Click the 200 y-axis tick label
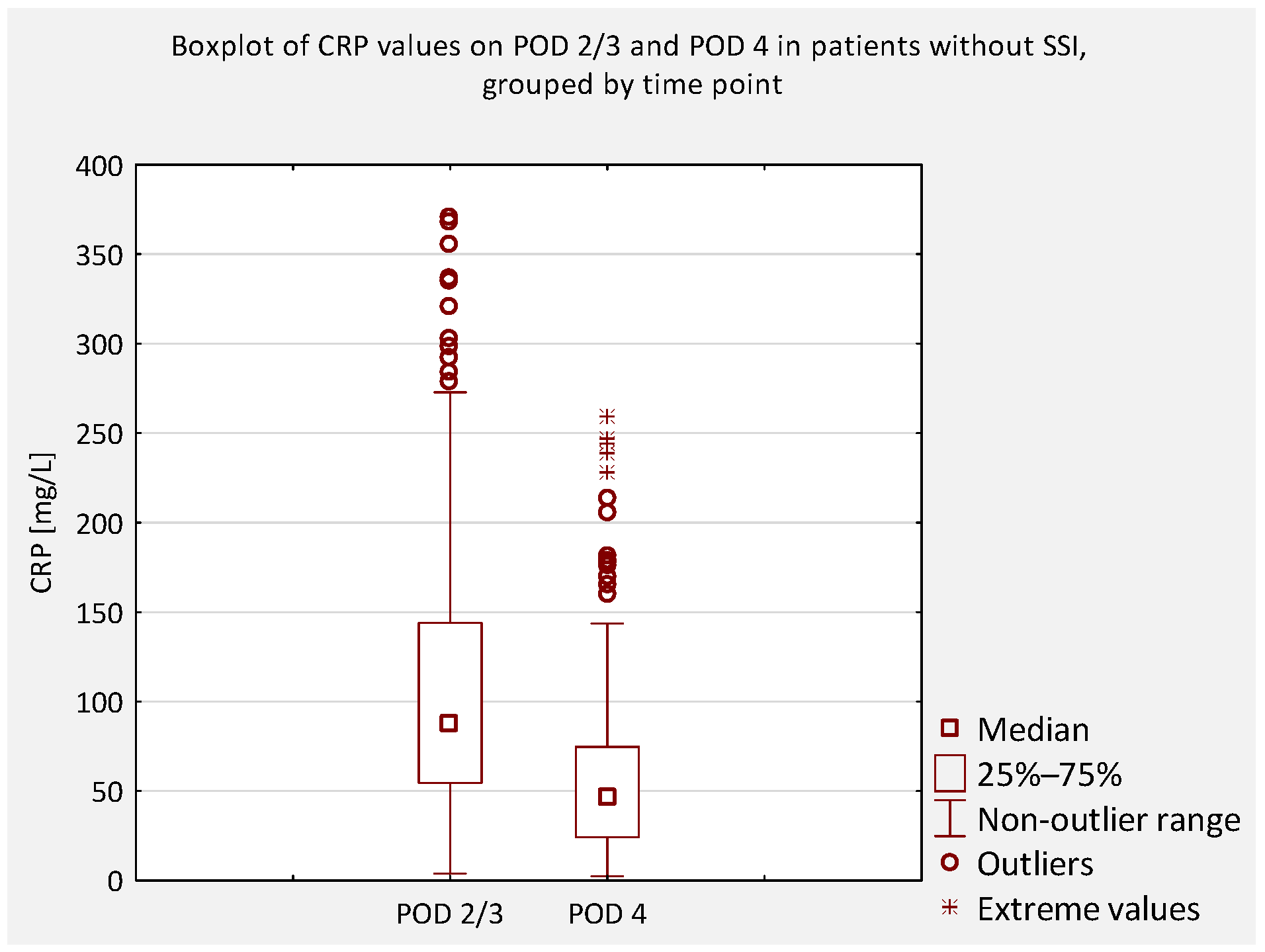This screenshot has height=952, width=1265. click(99, 524)
